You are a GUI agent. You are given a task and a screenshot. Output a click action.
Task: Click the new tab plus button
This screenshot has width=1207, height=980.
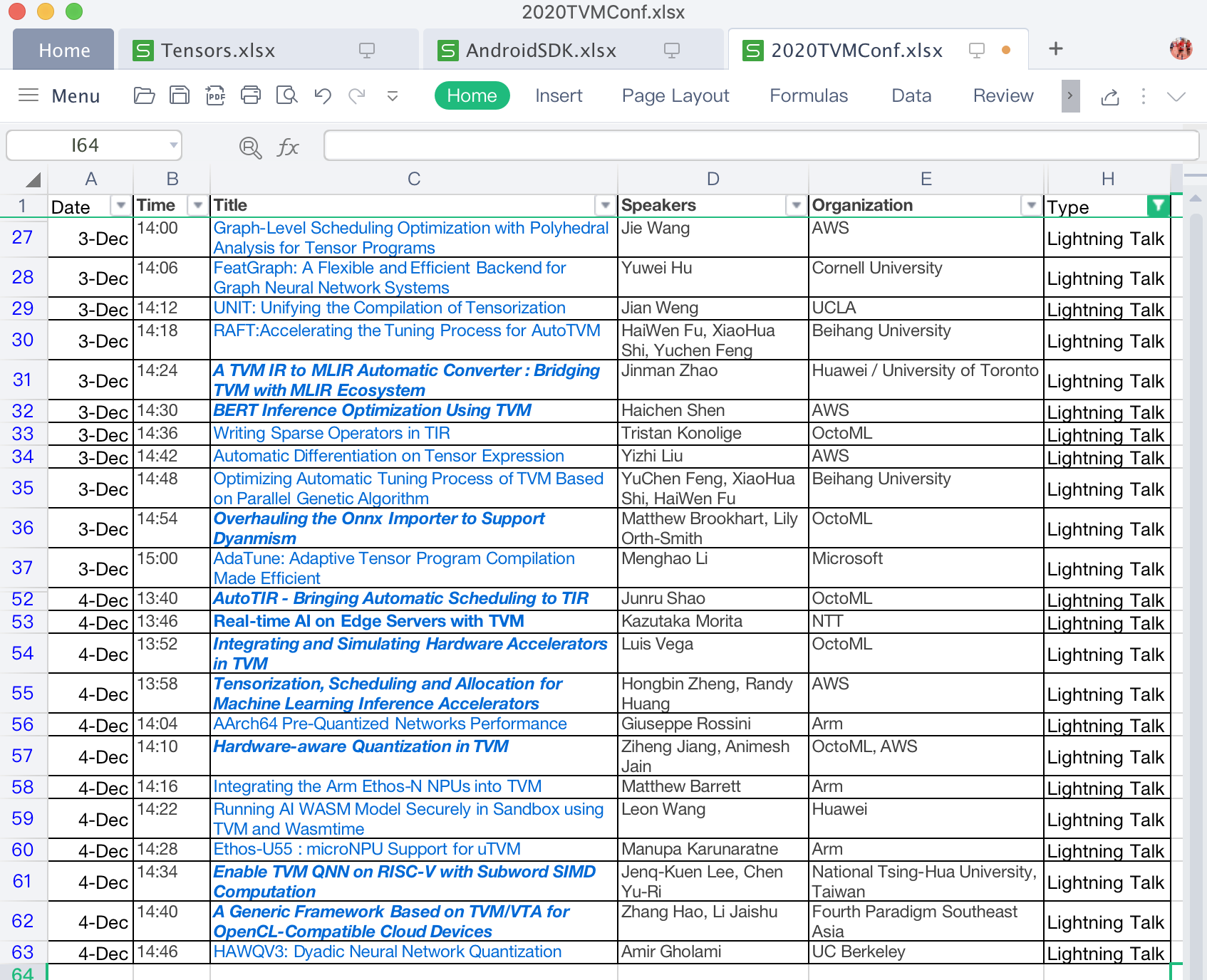click(1056, 48)
